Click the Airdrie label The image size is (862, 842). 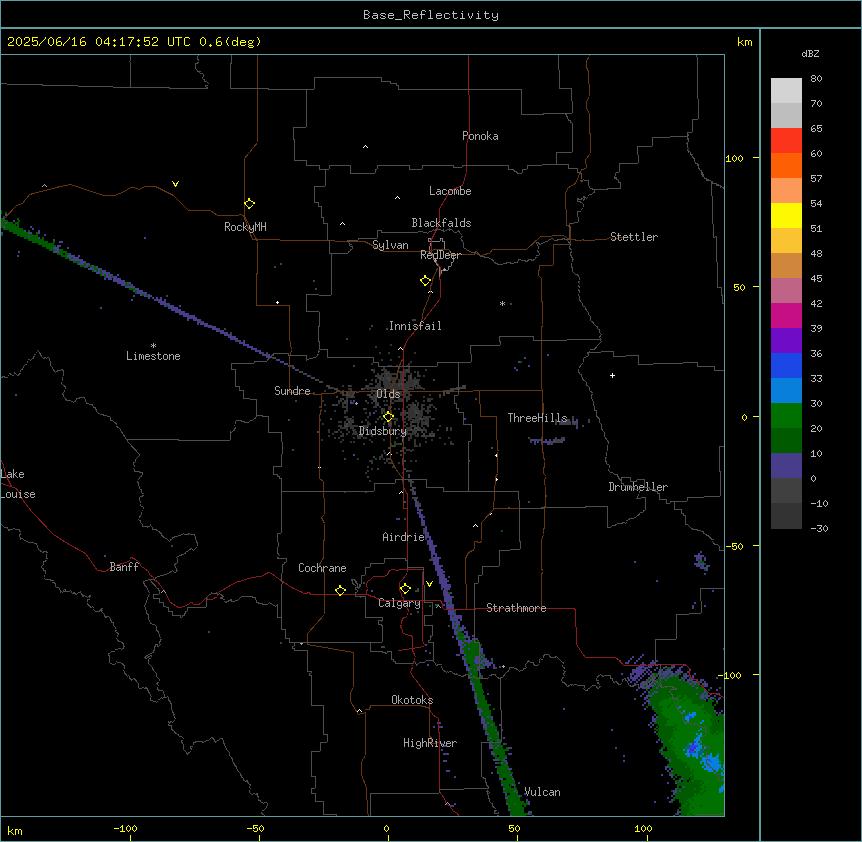403,537
